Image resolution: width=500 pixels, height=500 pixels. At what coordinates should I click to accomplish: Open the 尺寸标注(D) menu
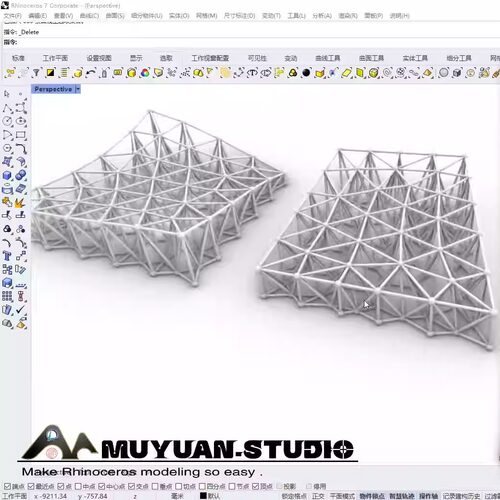239,16
